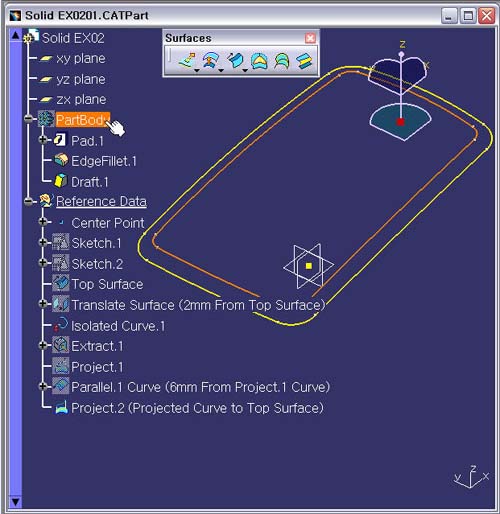Open dropdown arrow beside Extrude tool
500x514 pixels.
[x=197, y=70]
